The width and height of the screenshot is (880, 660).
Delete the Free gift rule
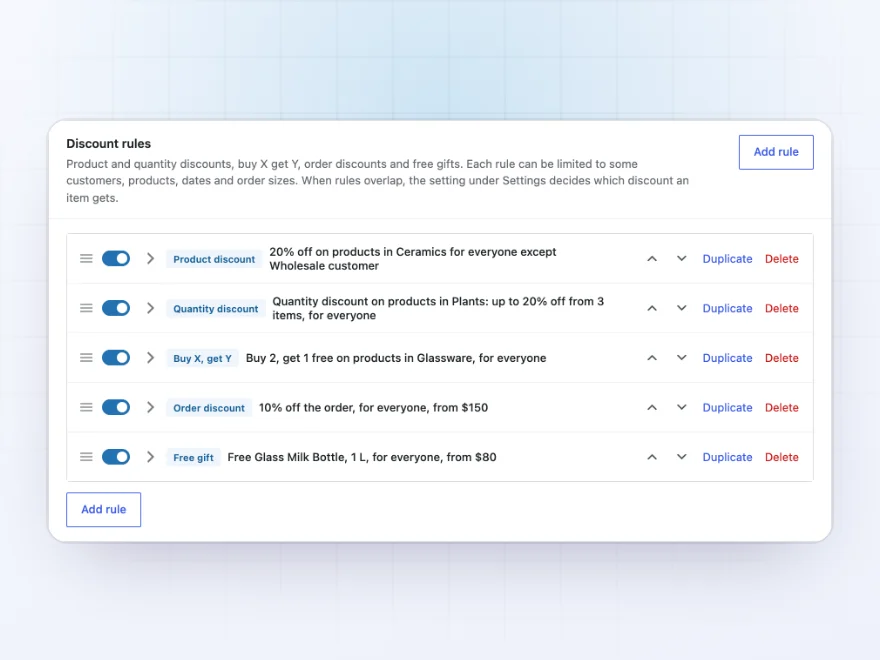[782, 457]
